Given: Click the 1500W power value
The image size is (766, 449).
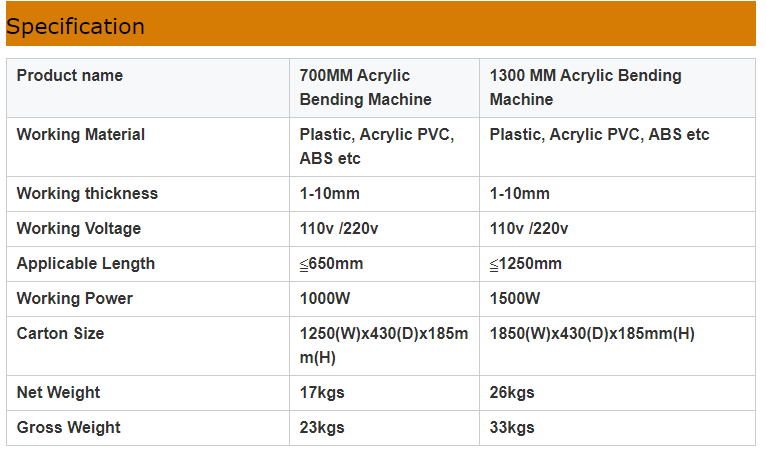Looking at the screenshot, I should pyautogui.click(x=515, y=299).
